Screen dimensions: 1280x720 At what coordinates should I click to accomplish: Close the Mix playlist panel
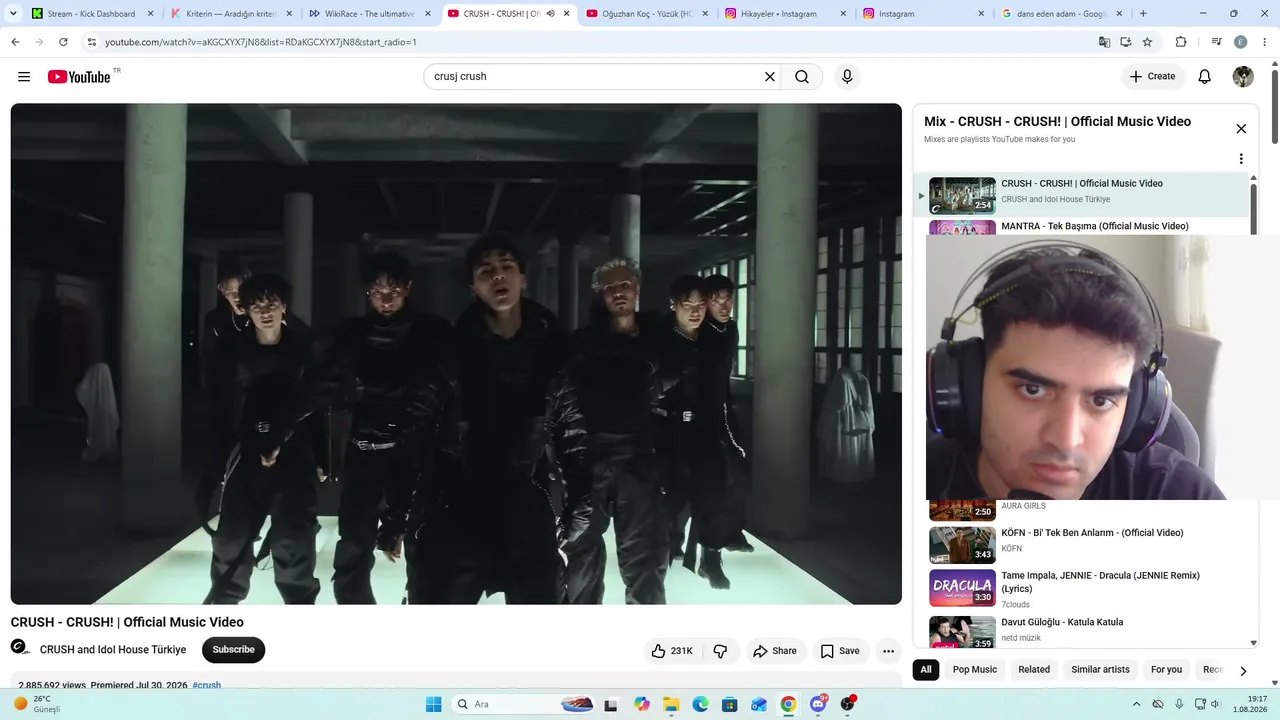(x=1241, y=129)
